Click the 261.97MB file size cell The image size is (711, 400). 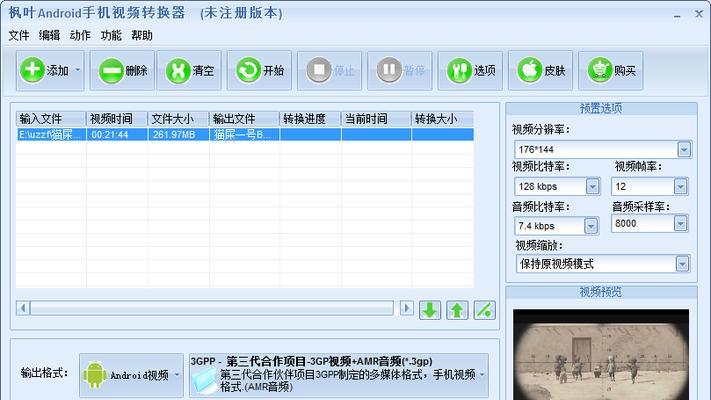178,135
